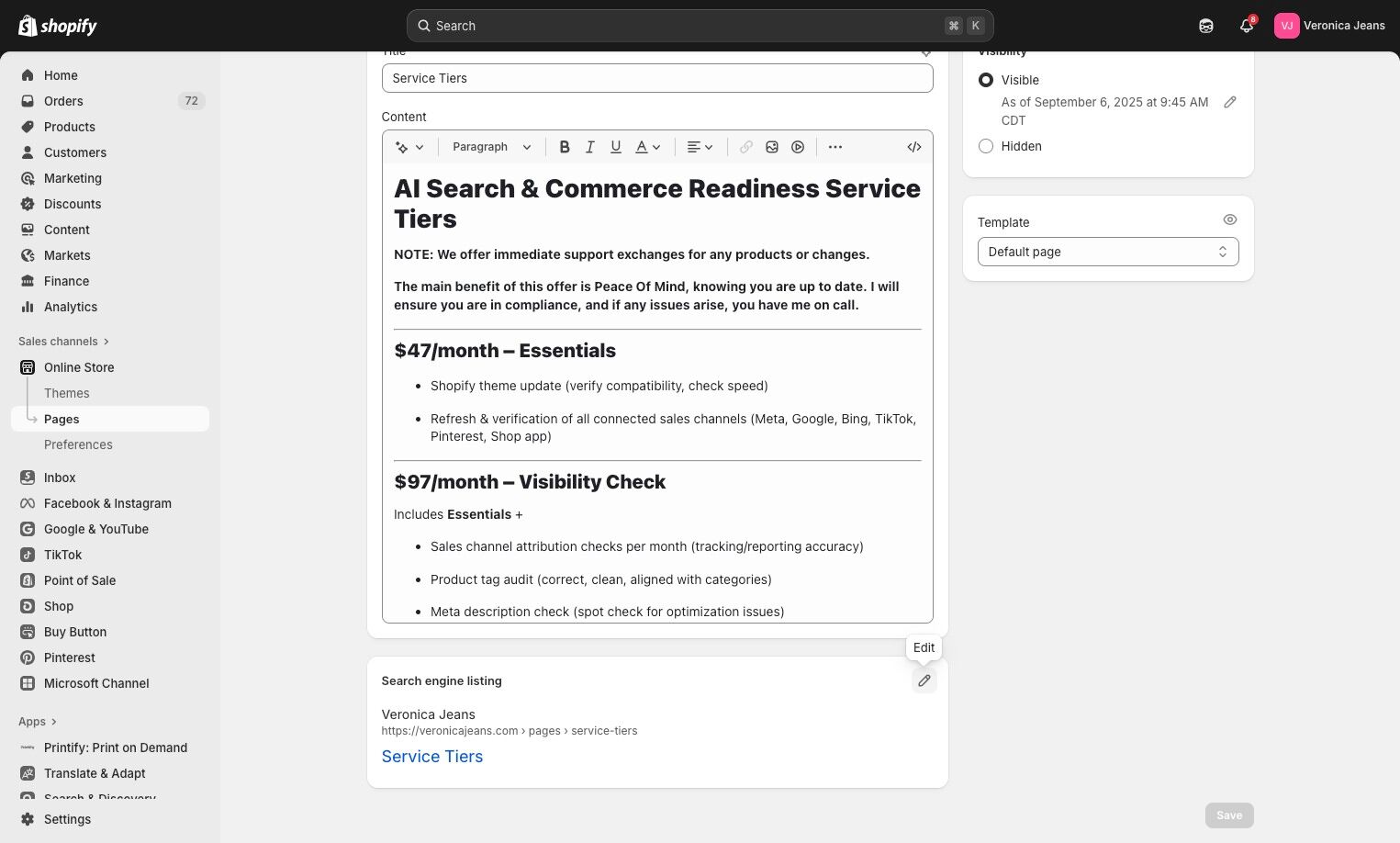This screenshot has height=843, width=1400.
Task: Open the Default page template dropdown
Action: coord(1107,252)
